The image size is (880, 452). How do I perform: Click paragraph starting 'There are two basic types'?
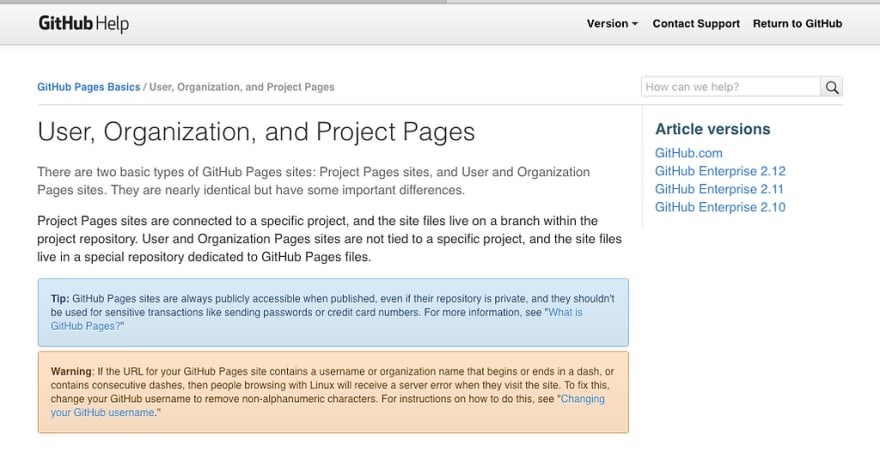(x=313, y=181)
